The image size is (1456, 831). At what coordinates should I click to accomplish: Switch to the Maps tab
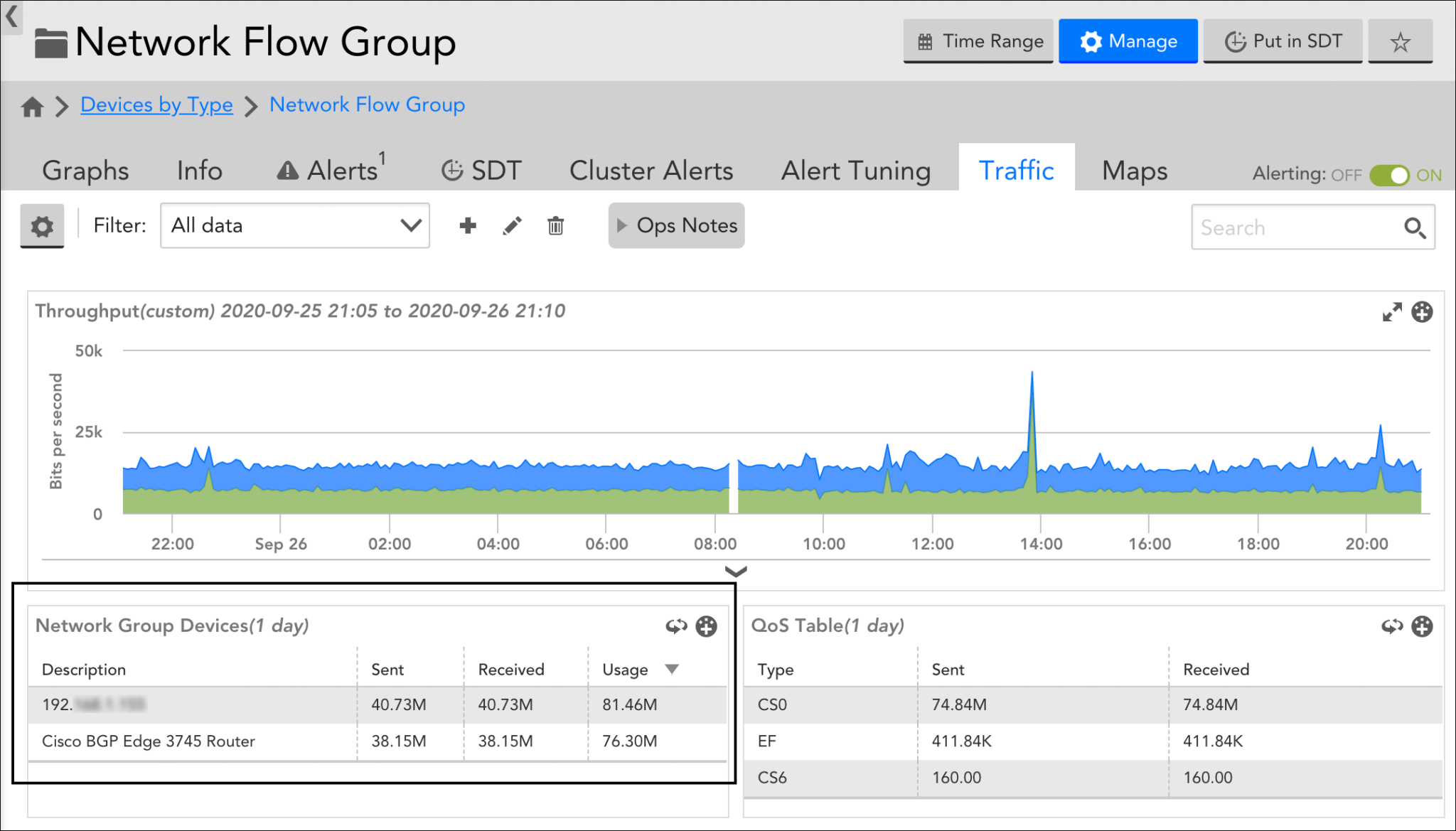(x=1134, y=171)
